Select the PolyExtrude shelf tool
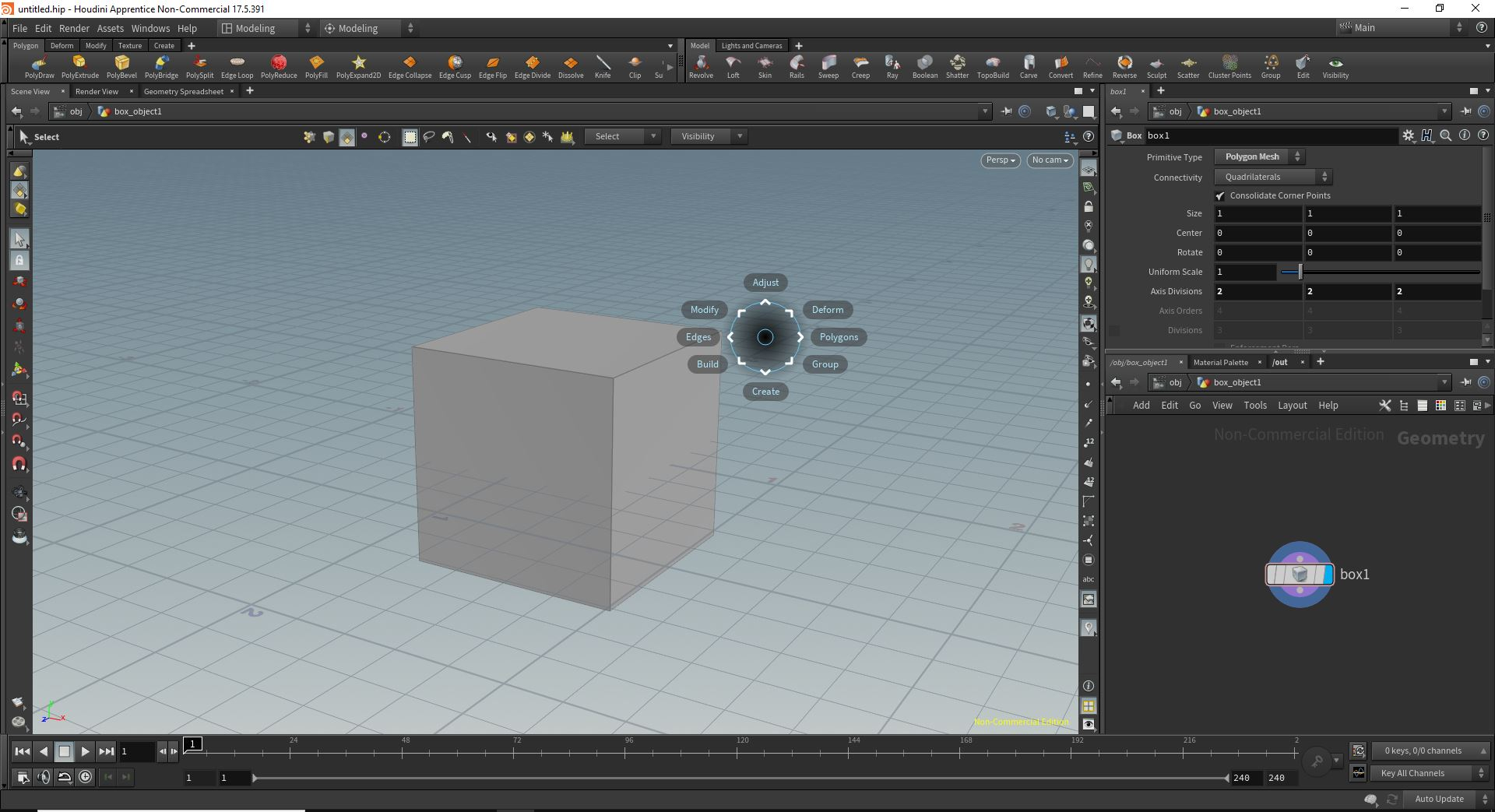The height and width of the screenshot is (812, 1495). [79, 67]
